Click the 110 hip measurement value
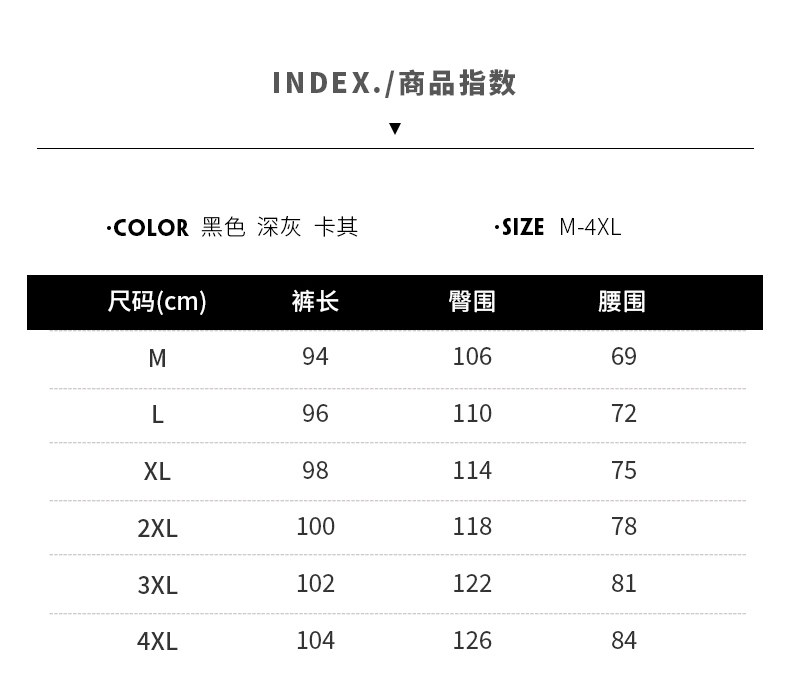Screen dimensions: 790x692 click(x=472, y=413)
